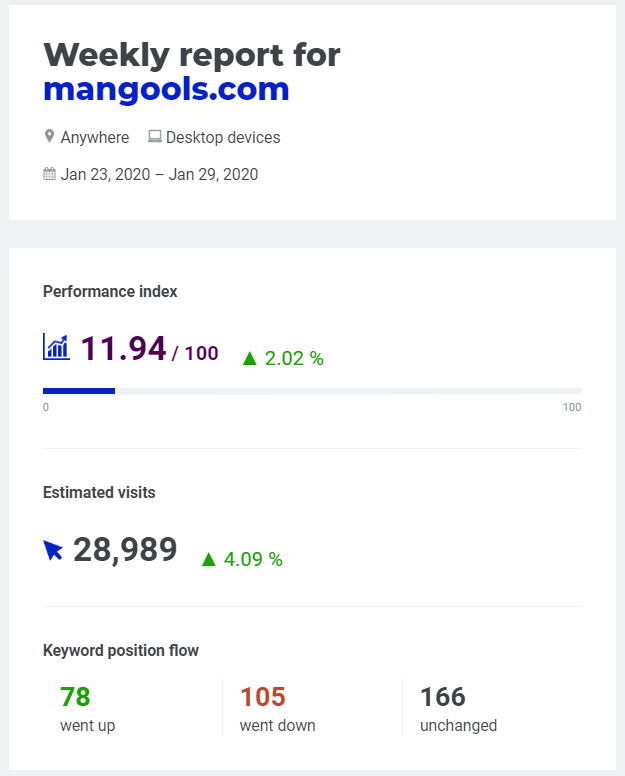Click the calendar date icon
The height and width of the screenshot is (776, 625).
tap(49, 174)
